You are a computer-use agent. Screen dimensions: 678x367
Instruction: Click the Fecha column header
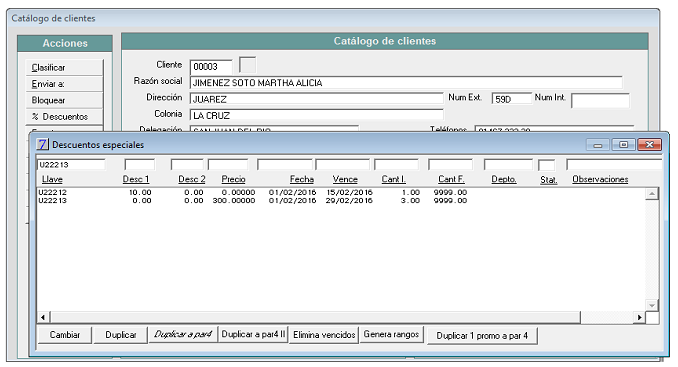[302, 179]
